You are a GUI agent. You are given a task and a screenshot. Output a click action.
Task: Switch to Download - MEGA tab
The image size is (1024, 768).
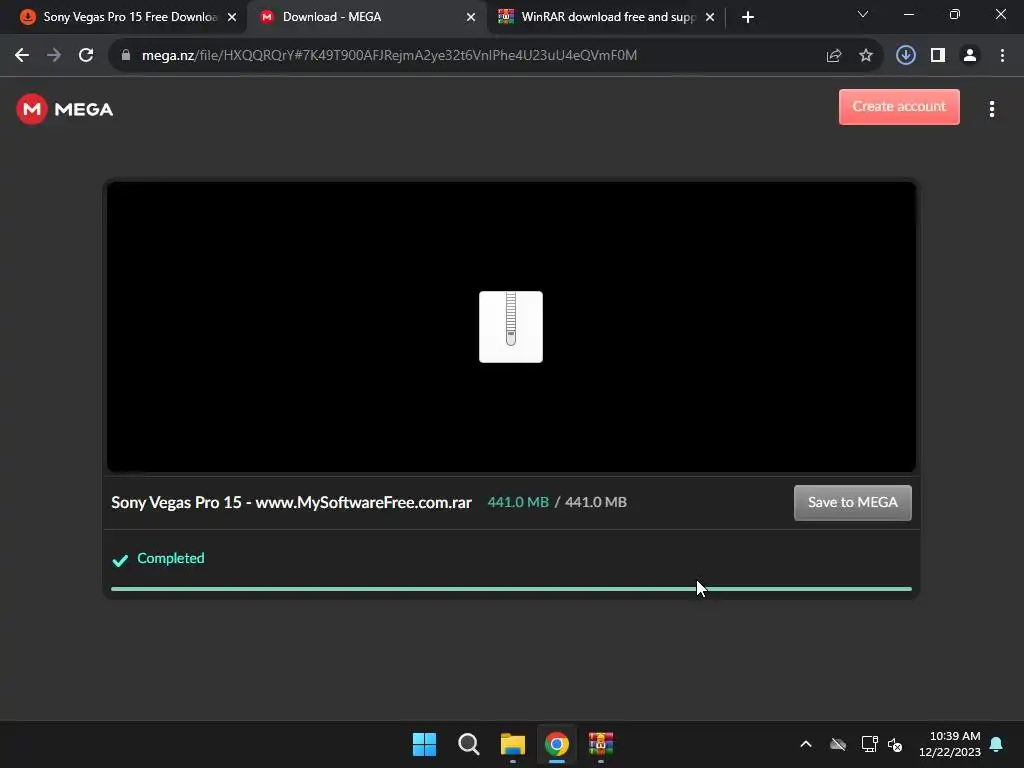pos(366,17)
